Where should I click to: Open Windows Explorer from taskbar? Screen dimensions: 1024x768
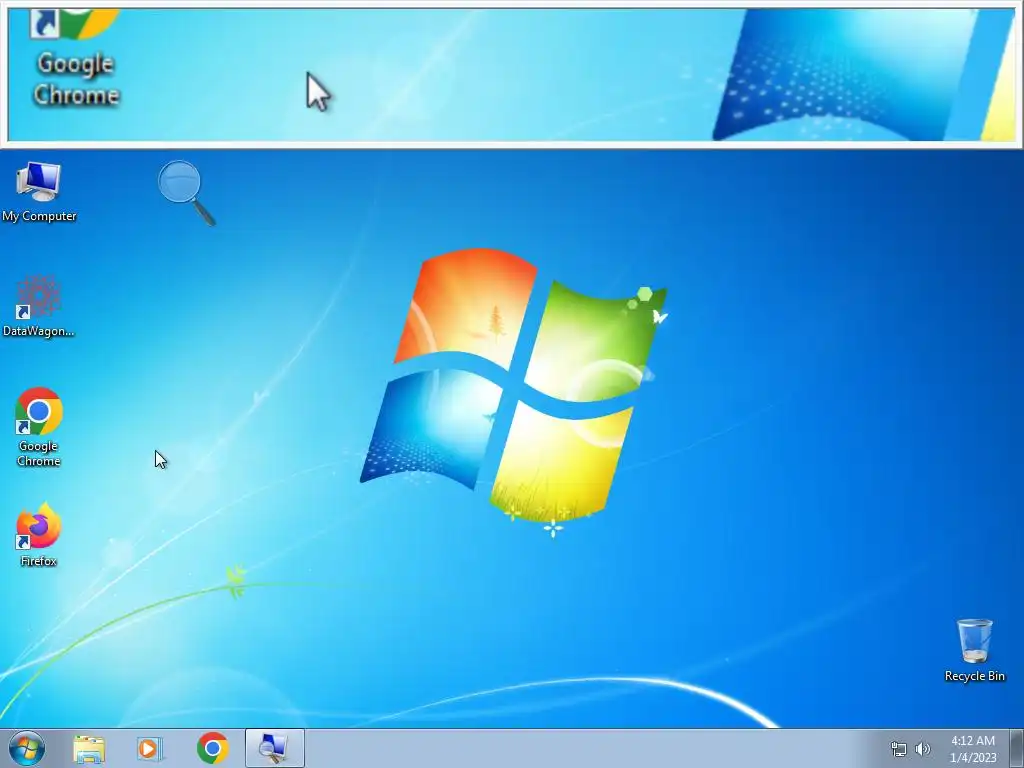click(89, 748)
